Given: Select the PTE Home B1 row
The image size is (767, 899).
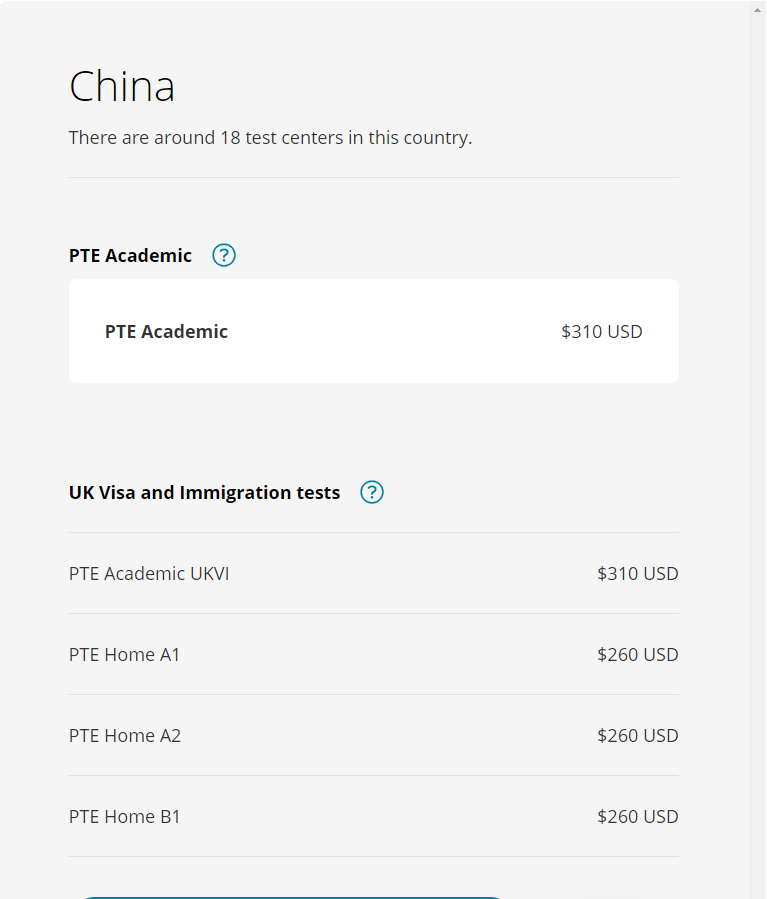Looking at the screenshot, I should [374, 816].
